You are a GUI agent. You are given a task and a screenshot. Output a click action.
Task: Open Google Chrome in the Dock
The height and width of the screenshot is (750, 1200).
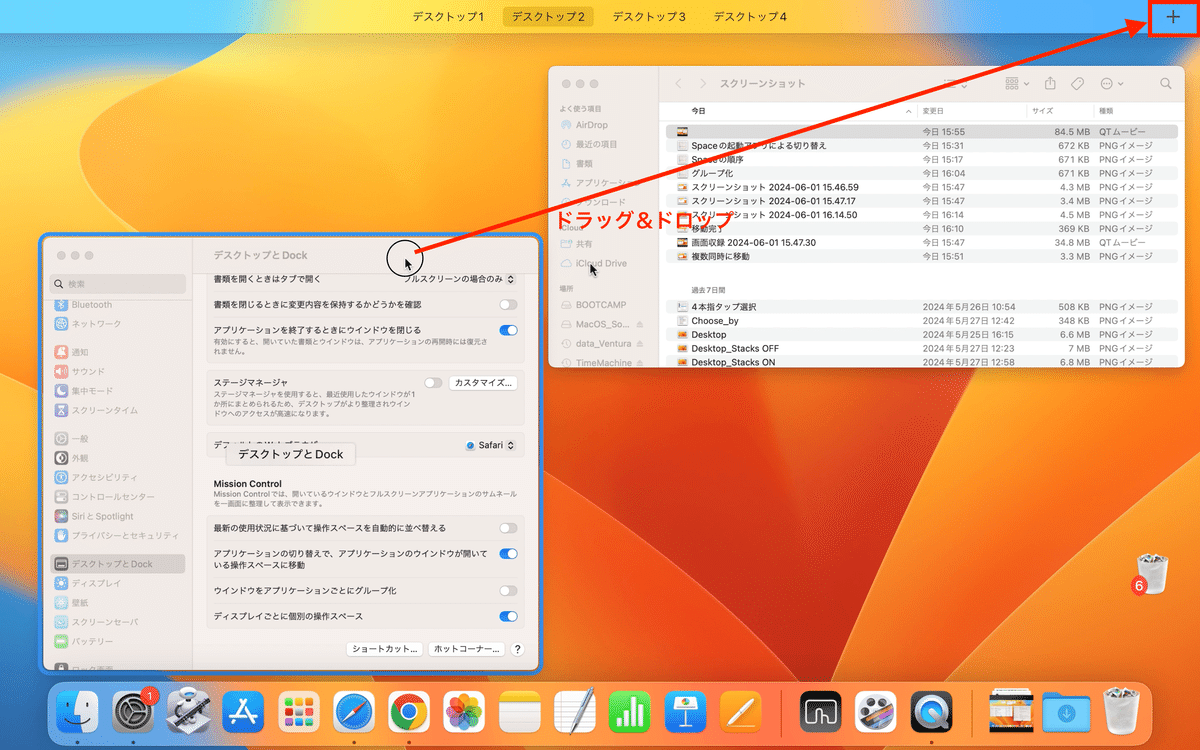coord(409,713)
